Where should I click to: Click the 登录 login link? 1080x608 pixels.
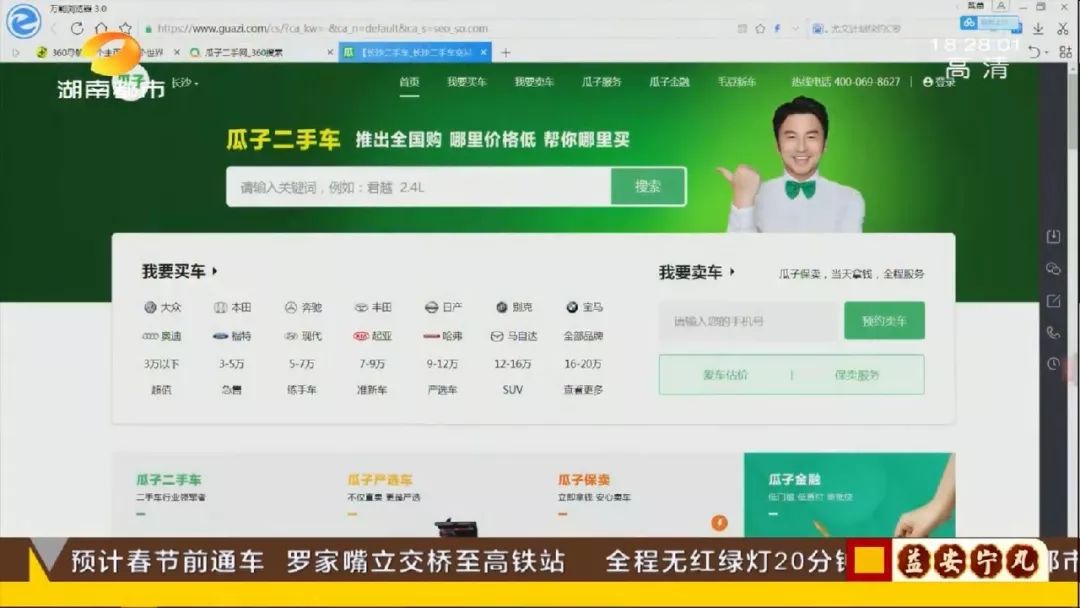[939, 82]
